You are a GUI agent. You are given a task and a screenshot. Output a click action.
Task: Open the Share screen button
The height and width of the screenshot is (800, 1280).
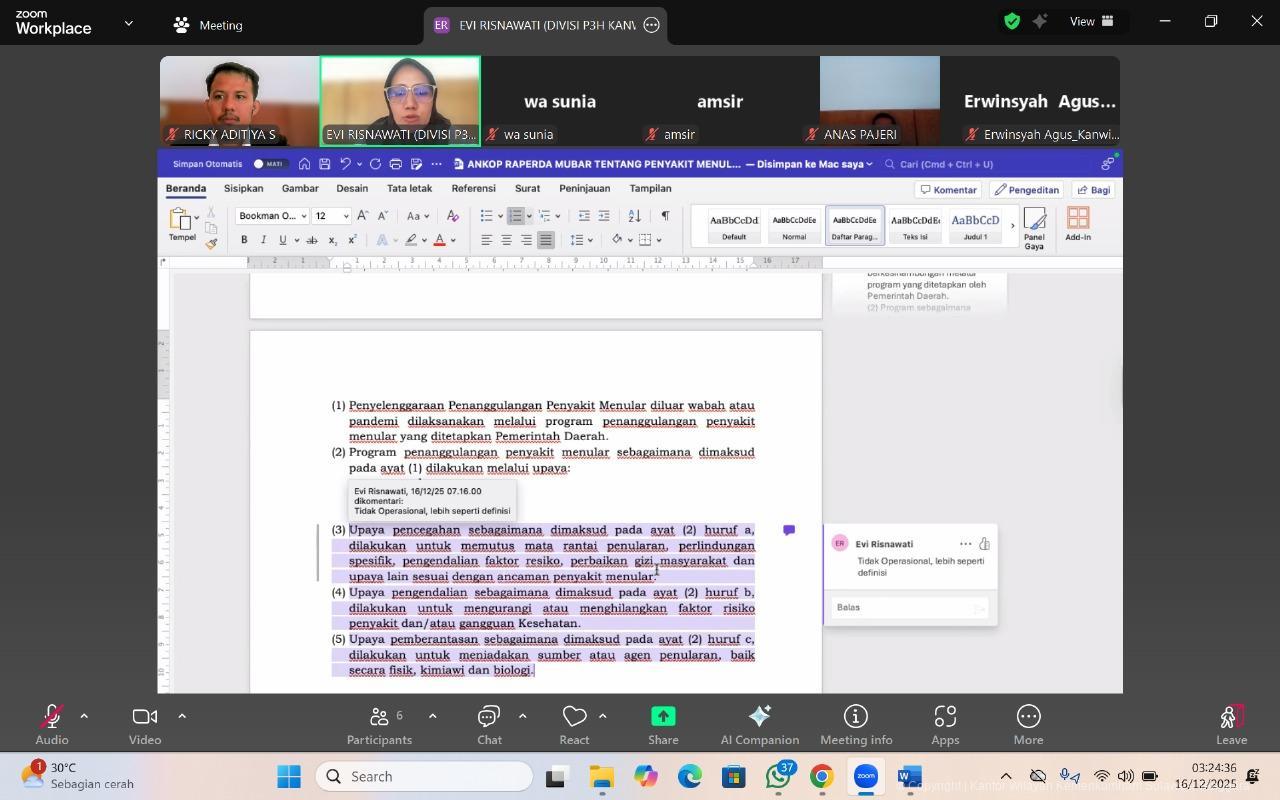662,724
